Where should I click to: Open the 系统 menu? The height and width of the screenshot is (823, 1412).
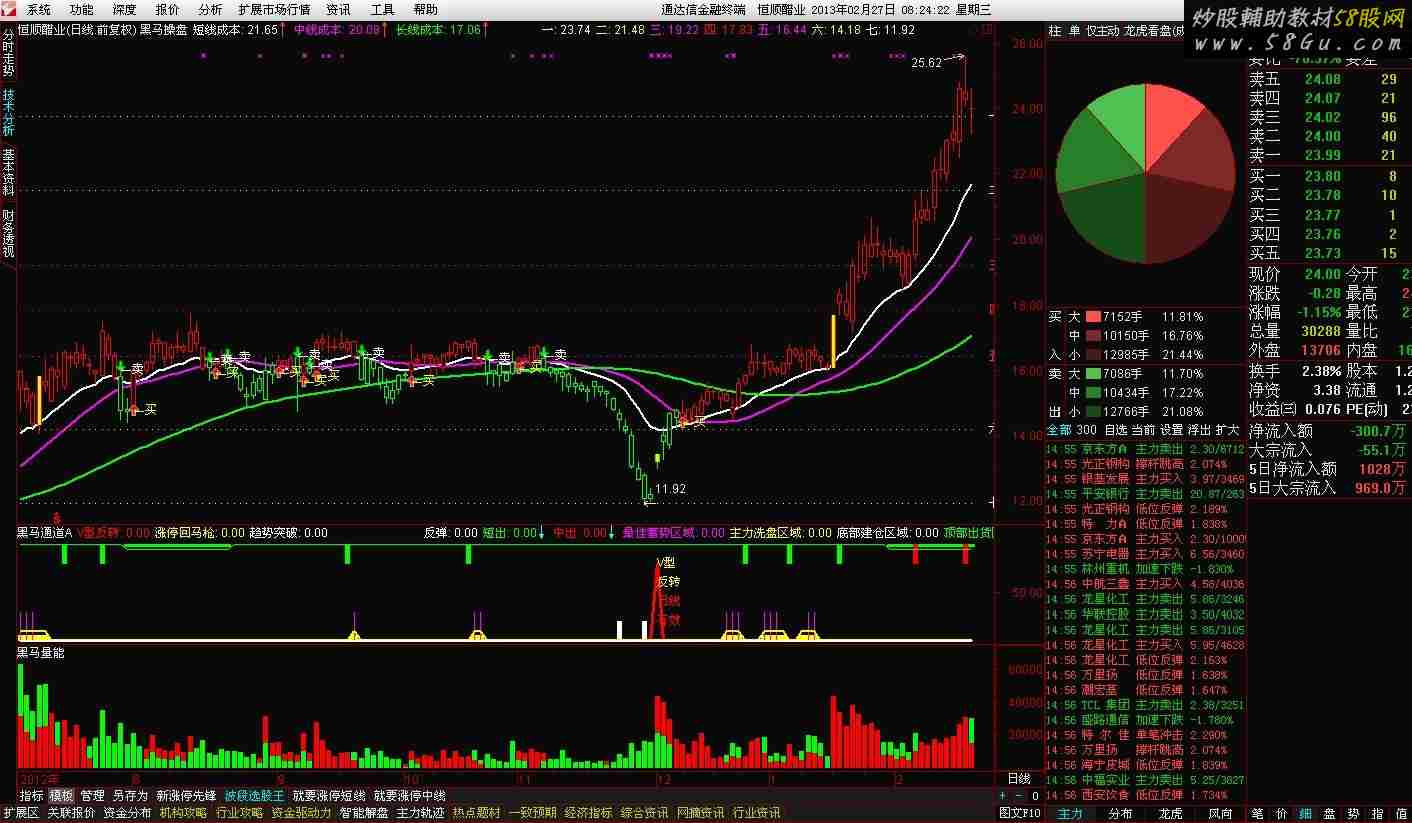click(39, 9)
